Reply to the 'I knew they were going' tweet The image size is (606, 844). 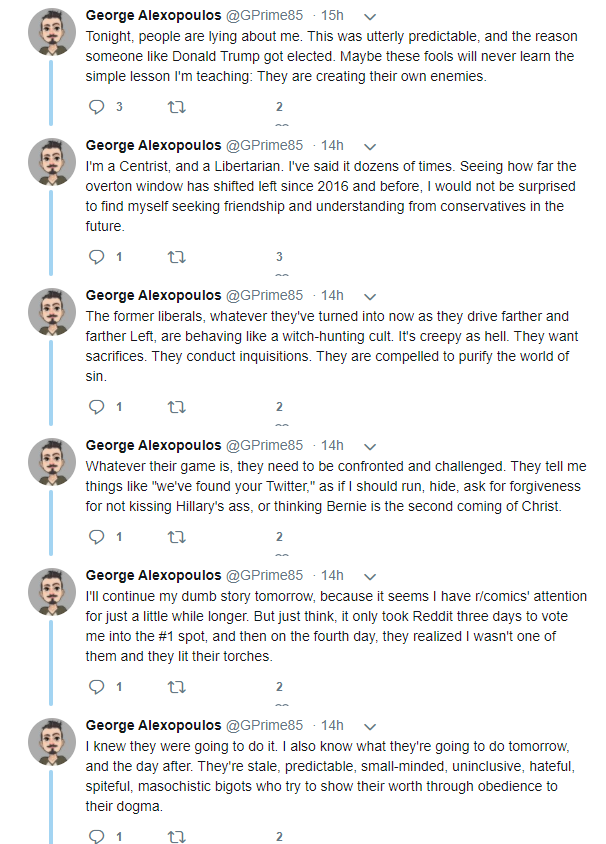click(x=96, y=836)
